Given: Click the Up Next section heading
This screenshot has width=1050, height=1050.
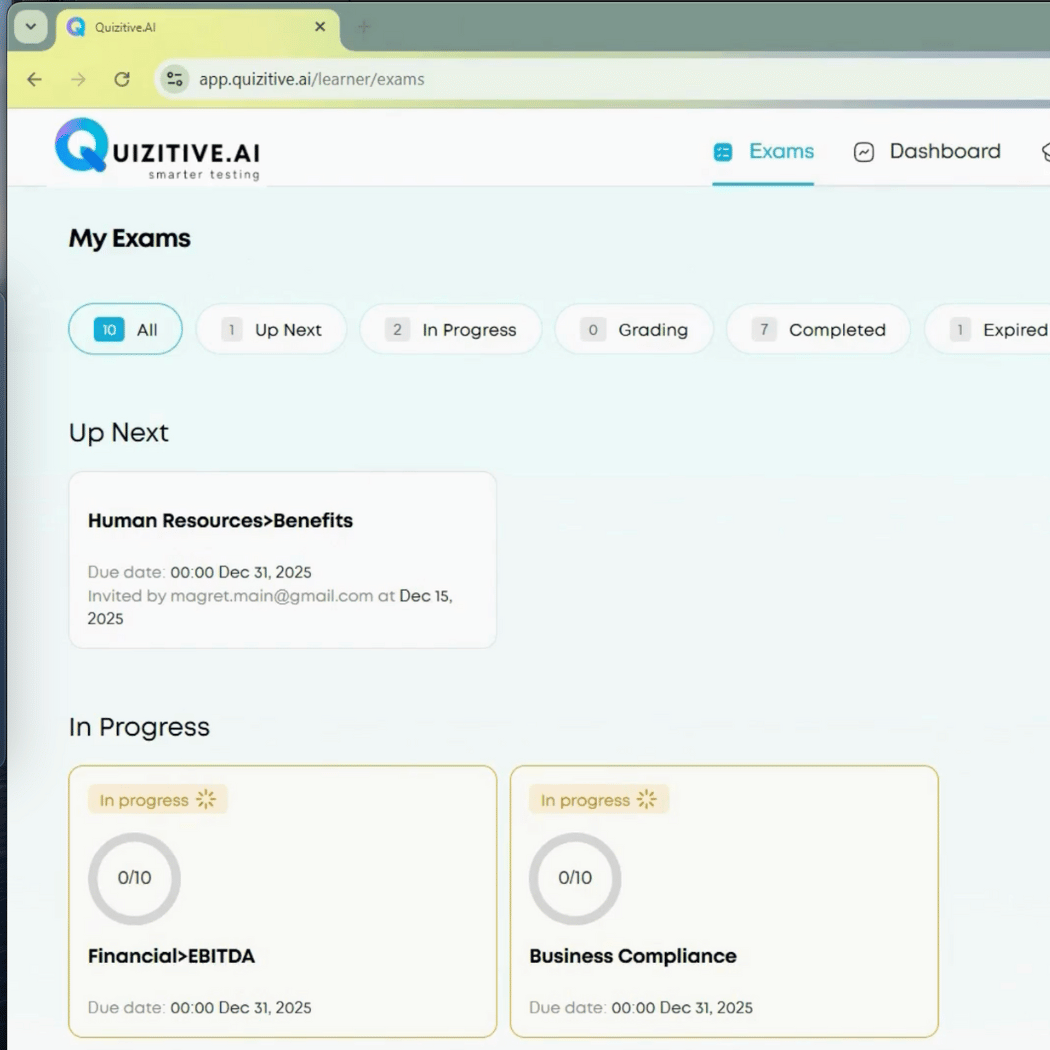Looking at the screenshot, I should pos(119,433).
